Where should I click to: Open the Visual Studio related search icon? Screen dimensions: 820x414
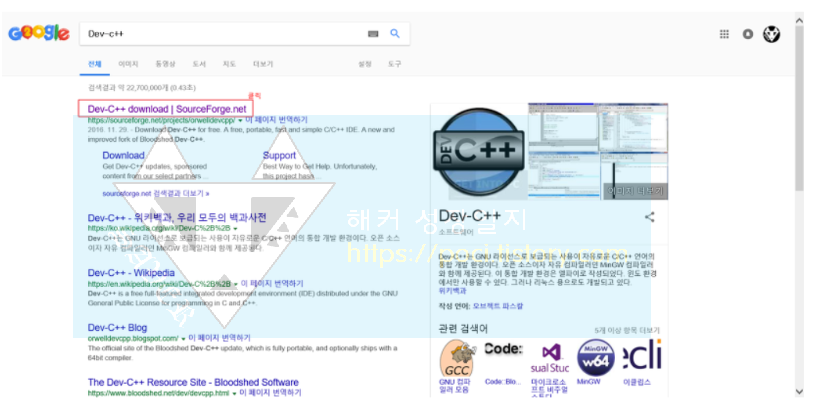click(550, 359)
